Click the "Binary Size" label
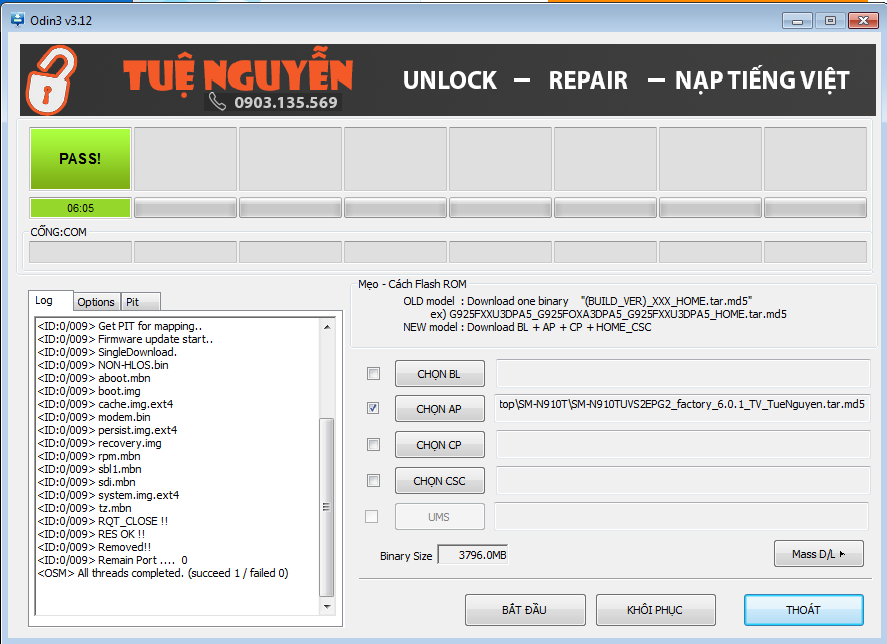 pos(406,556)
